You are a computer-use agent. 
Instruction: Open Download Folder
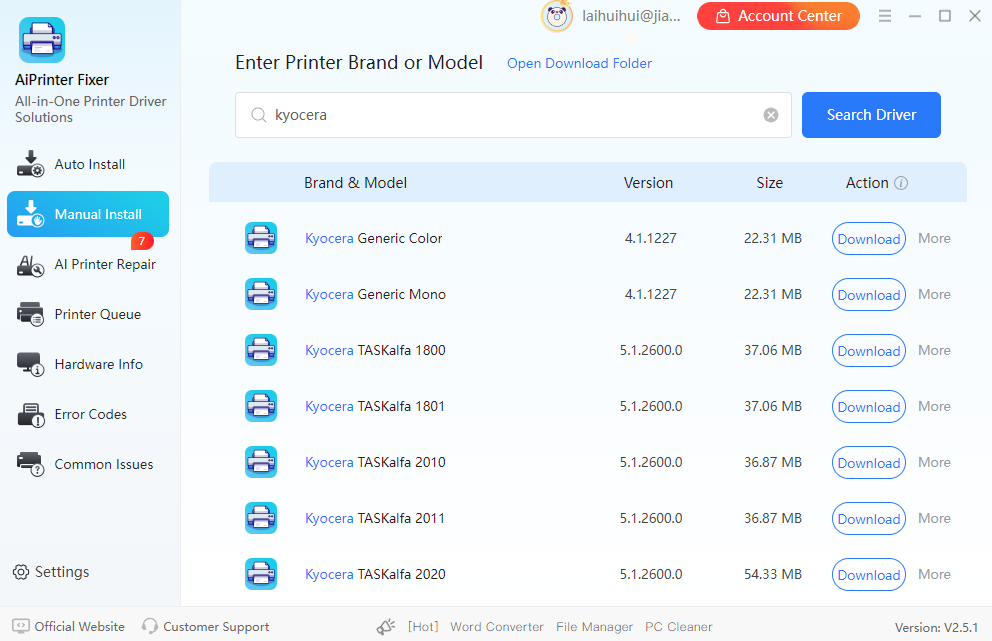pyautogui.click(x=579, y=63)
